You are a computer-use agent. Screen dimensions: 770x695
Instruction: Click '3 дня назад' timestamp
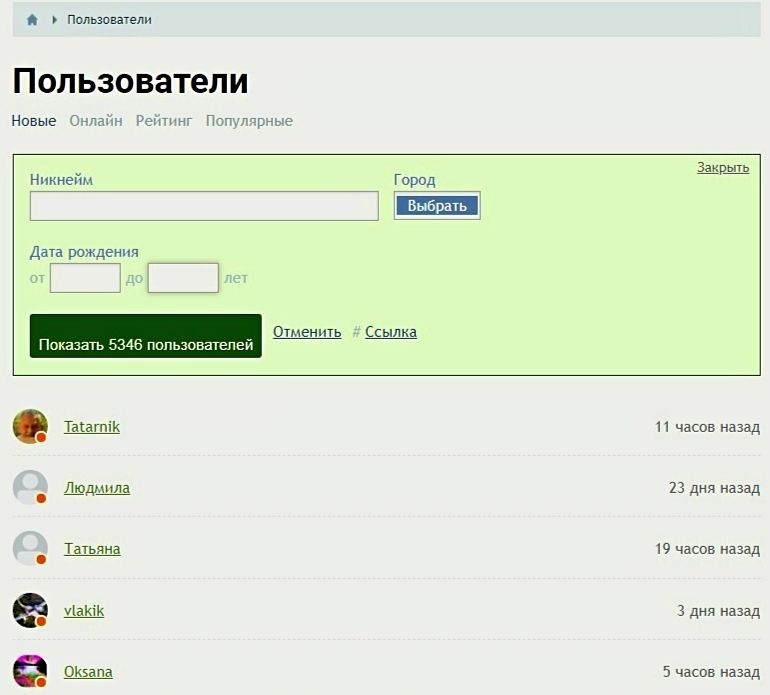coord(718,611)
